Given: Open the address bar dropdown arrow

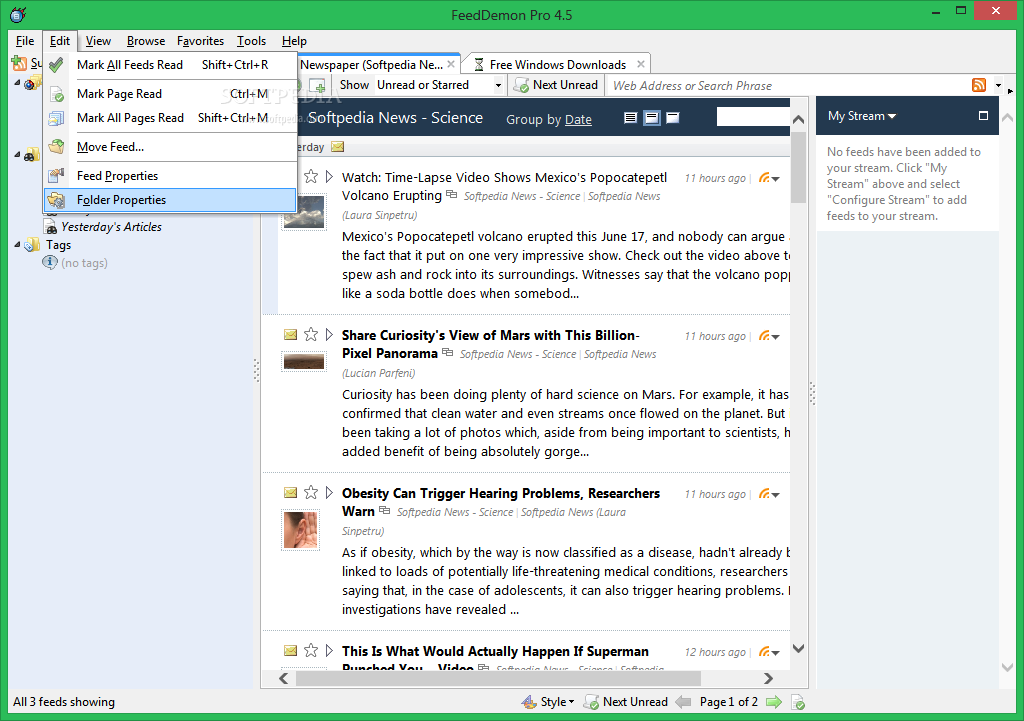Looking at the screenshot, I should coord(998,86).
